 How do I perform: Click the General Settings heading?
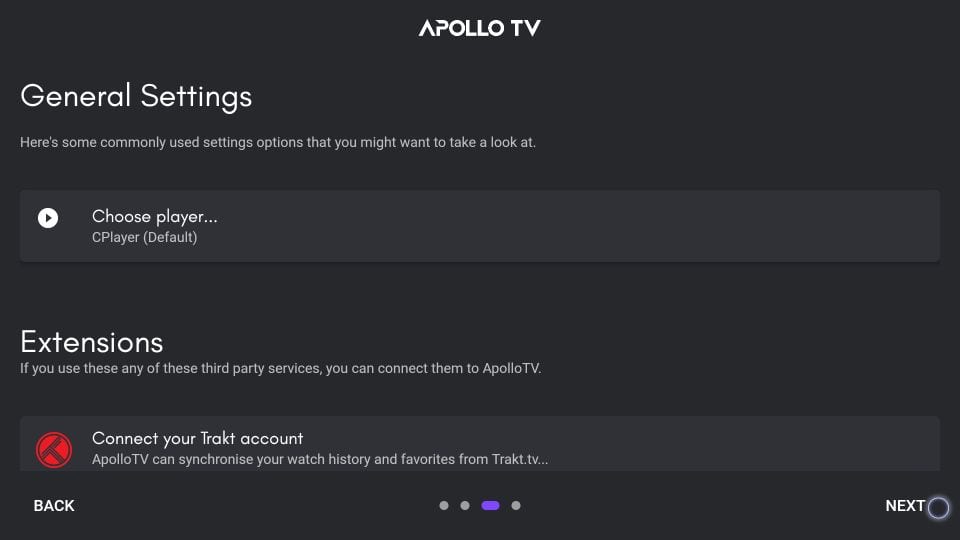tap(136, 96)
